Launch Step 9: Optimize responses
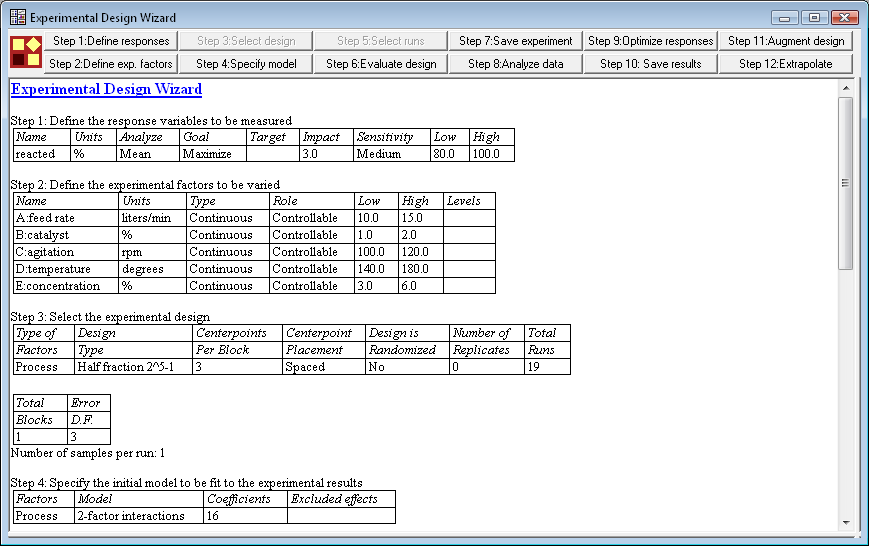Image resolution: width=869 pixels, height=546 pixels. [x=650, y=41]
